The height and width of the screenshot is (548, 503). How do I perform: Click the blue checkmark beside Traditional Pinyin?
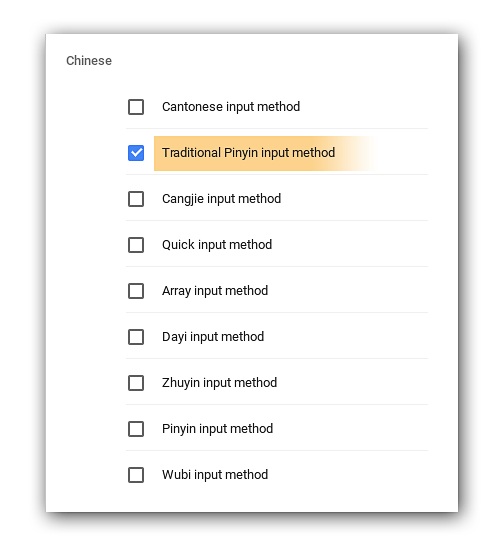click(x=136, y=153)
